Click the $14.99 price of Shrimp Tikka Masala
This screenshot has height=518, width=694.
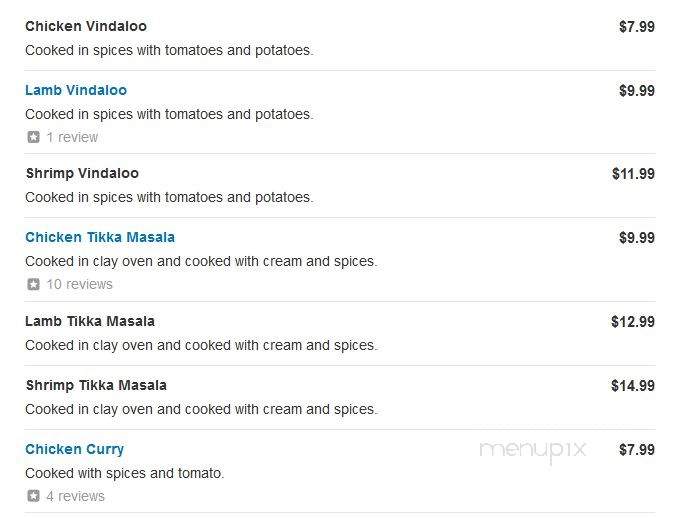(633, 386)
